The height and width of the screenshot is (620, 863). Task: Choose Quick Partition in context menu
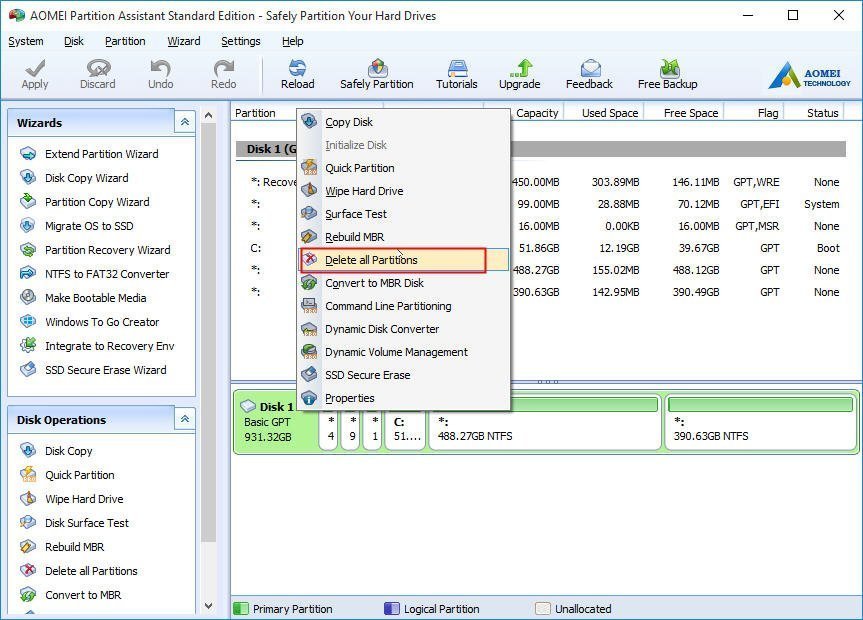(403, 168)
